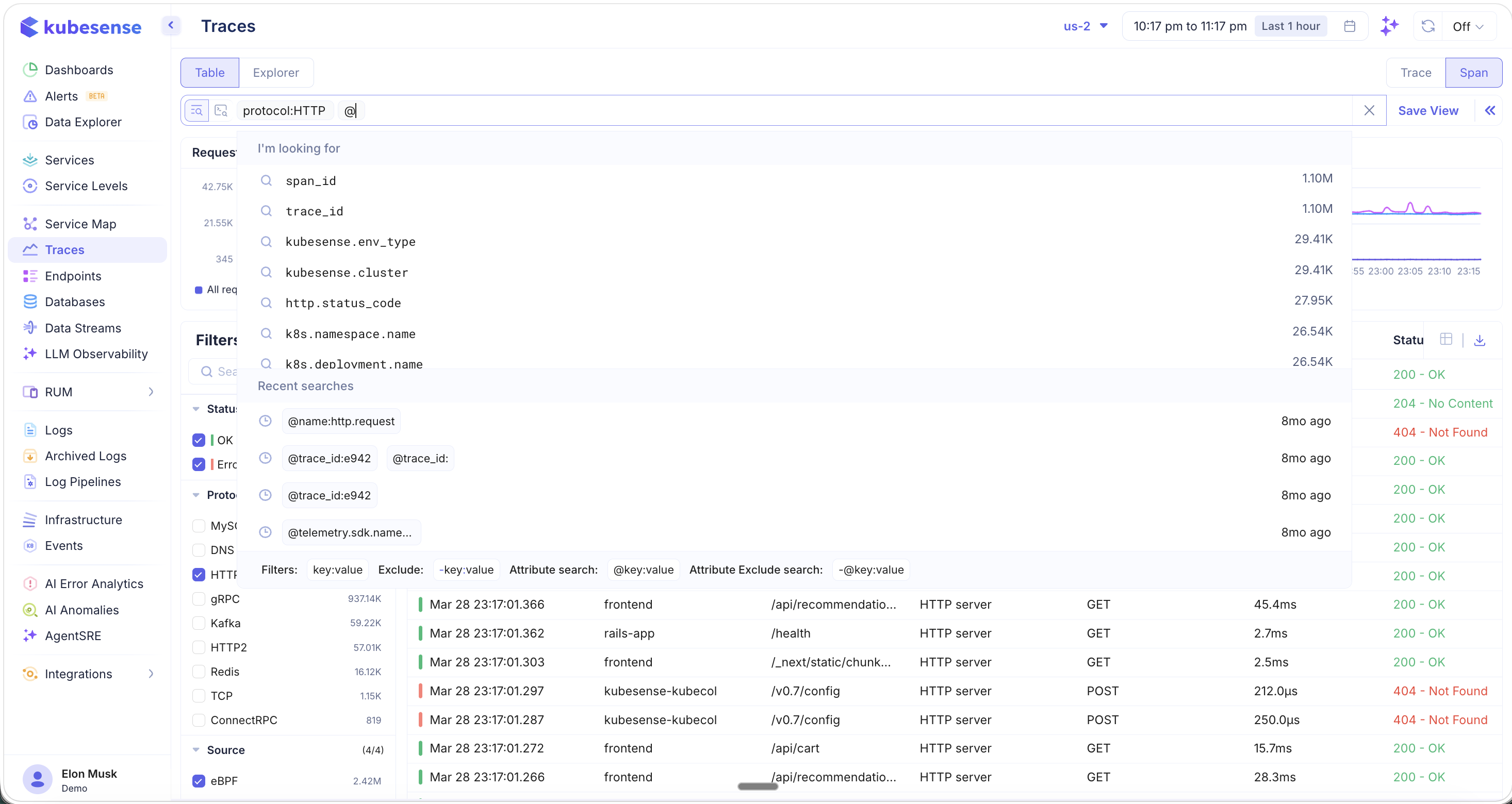Uncheck the OK status checkbox
Screen dimensions: 1512x804
pyautogui.click(x=199, y=439)
